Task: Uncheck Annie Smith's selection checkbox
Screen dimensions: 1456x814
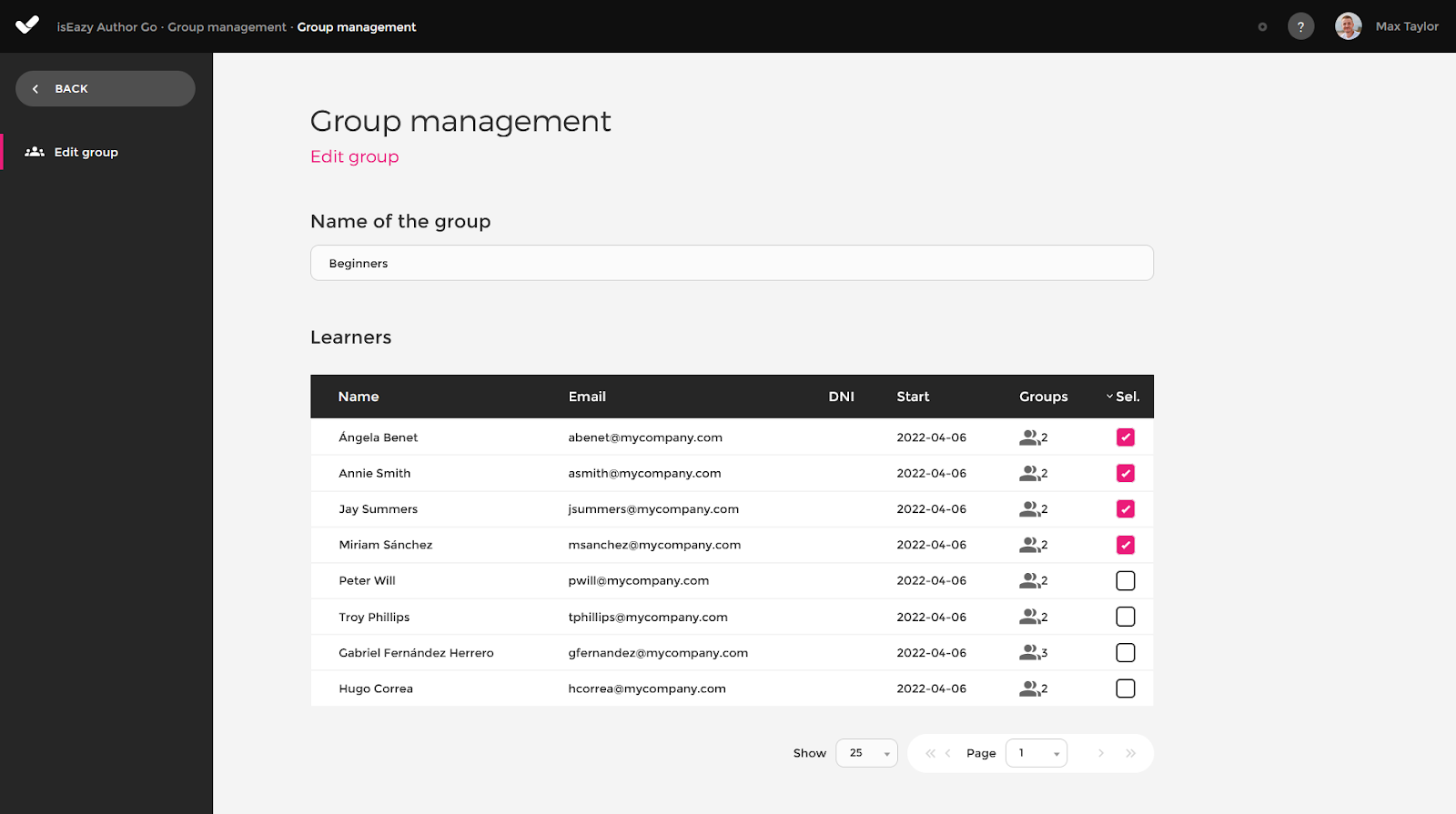Action: (1126, 473)
